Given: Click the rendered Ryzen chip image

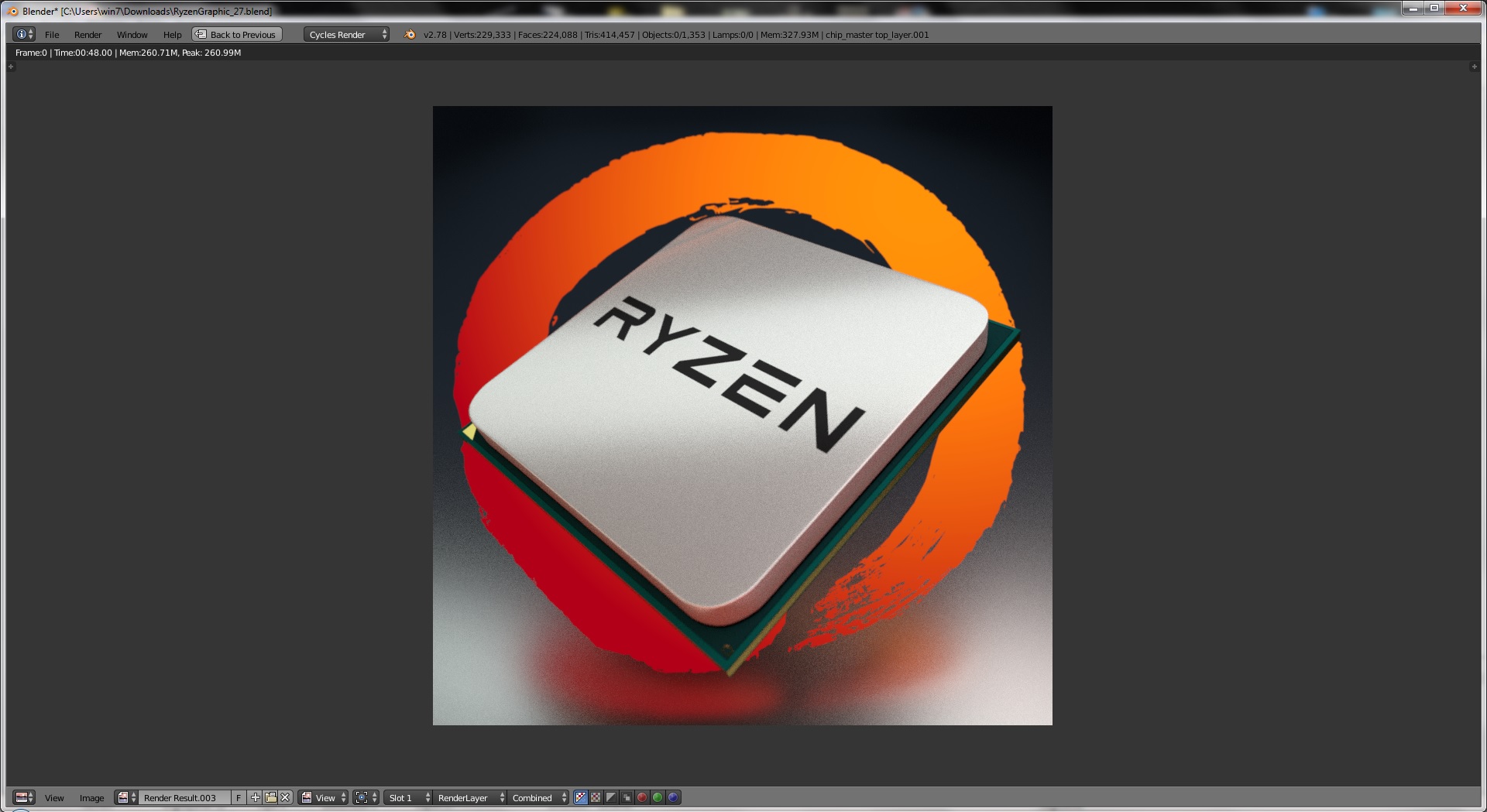Looking at the screenshot, I should pyautogui.click(x=742, y=416).
